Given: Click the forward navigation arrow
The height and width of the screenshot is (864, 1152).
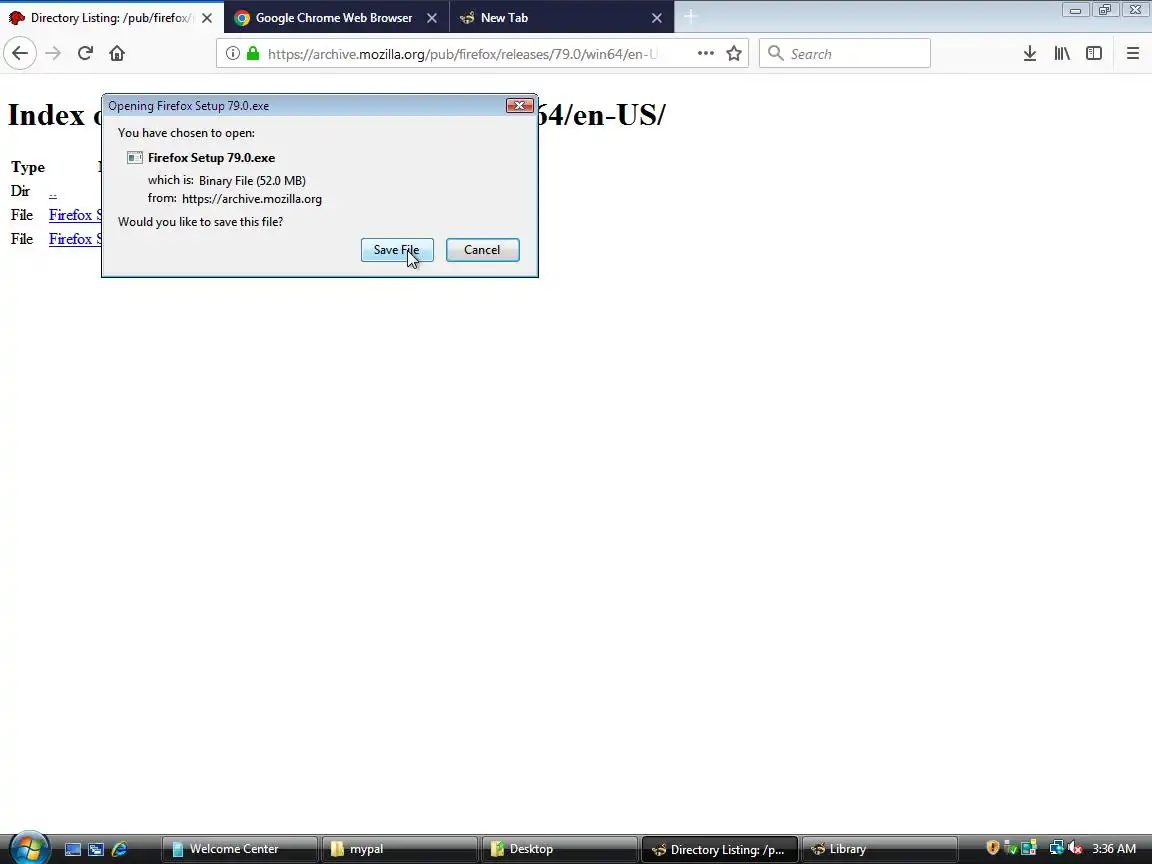Looking at the screenshot, I should [x=53, y=53].
